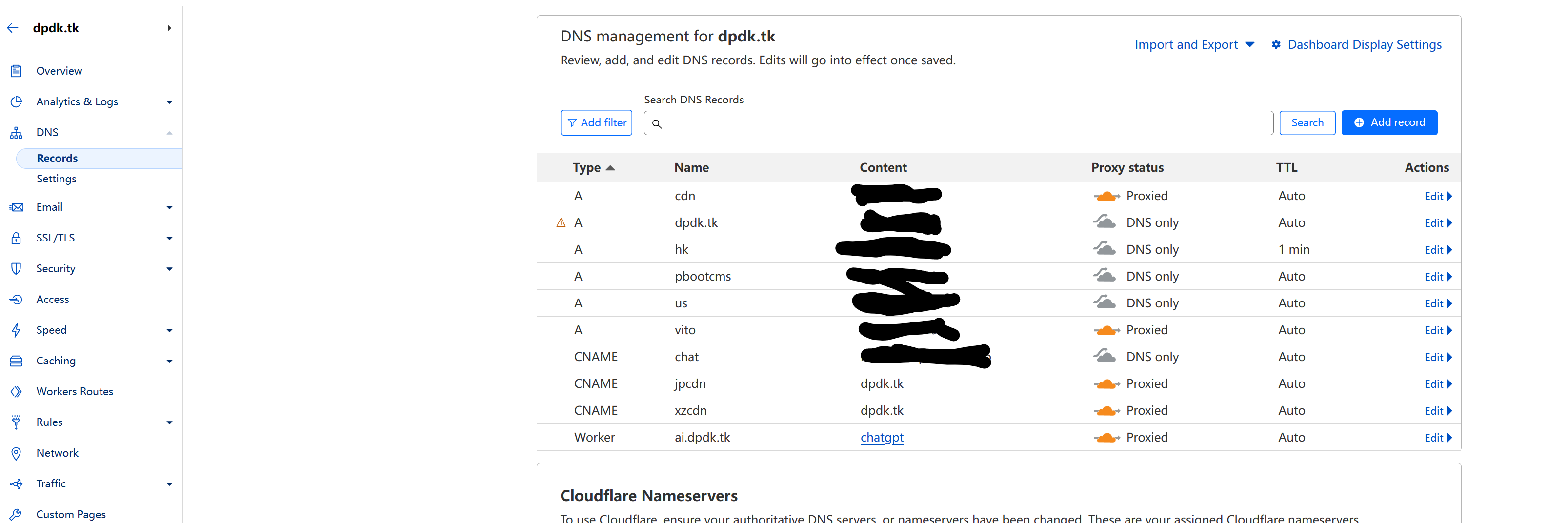Click the Security shield icon

coord(17,268)
